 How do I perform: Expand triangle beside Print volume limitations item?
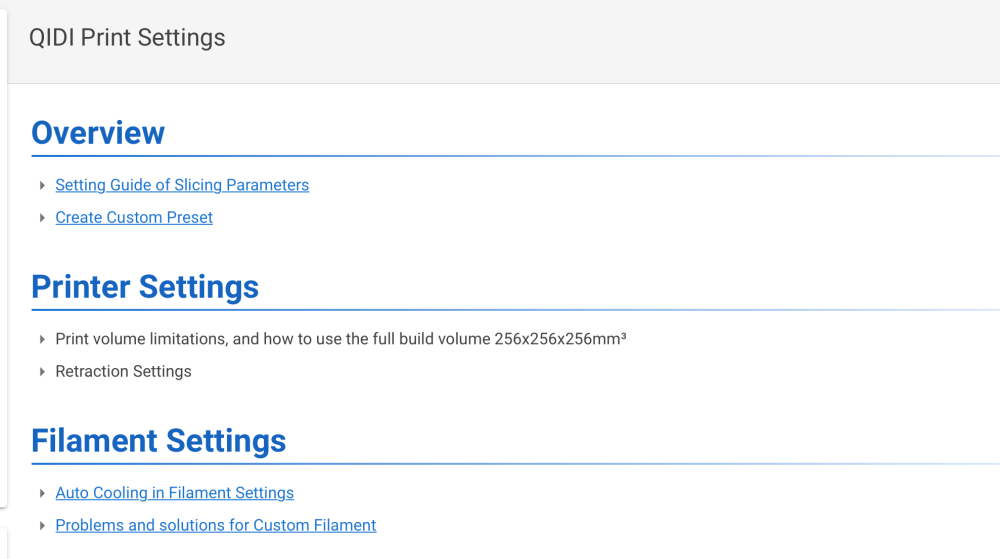pyautogui.click(x=42, y=339)
